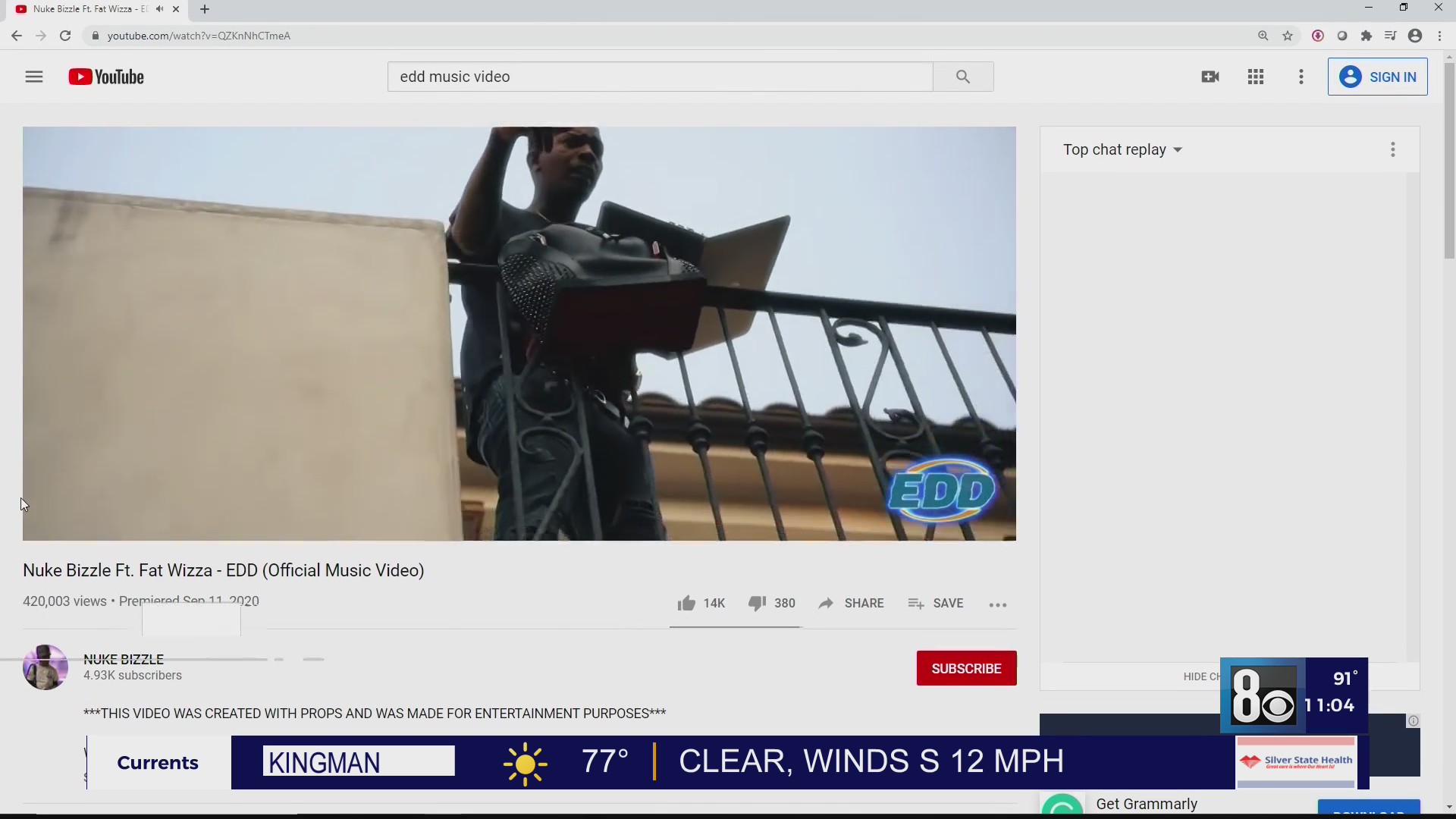Image resolution: width=1456 pixels, height=819 pixels.
Task: Like the video with thumbs up
Action: [686, 603]
